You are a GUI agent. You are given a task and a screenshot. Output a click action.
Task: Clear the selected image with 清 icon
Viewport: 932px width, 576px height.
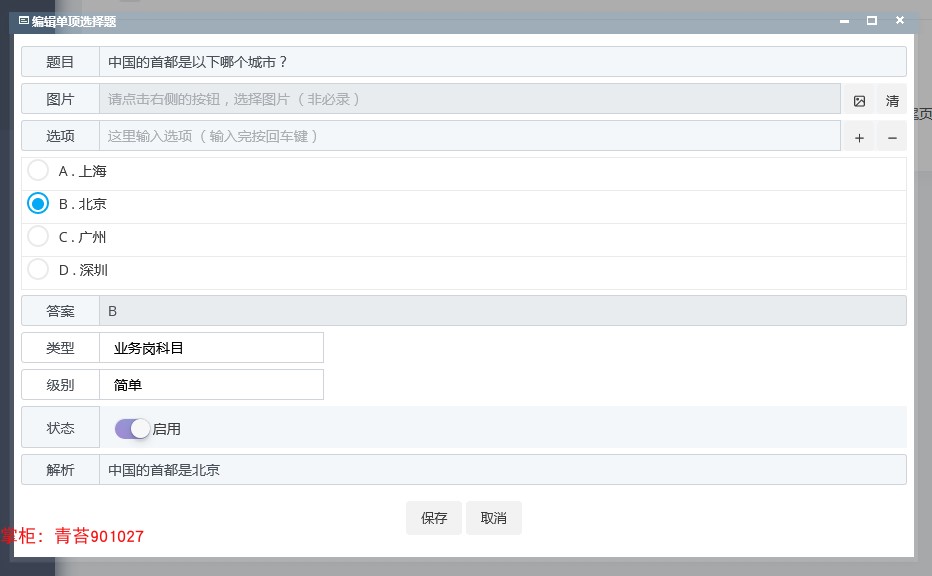click(892, 100)
